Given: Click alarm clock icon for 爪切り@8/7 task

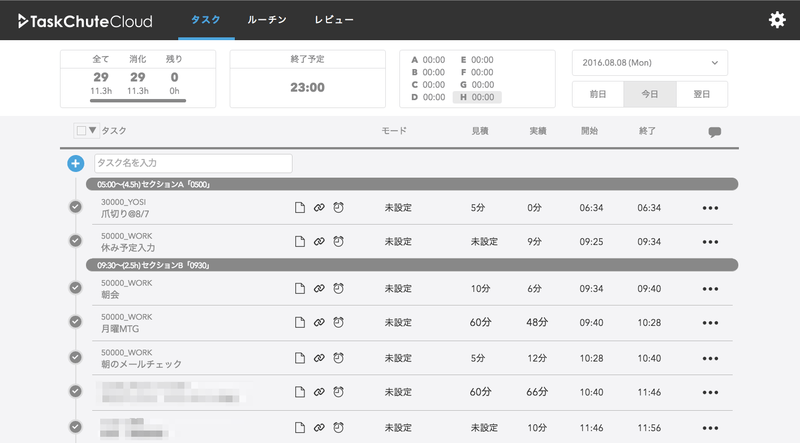Looking at the screenshot, I should [x=338, y=207].
